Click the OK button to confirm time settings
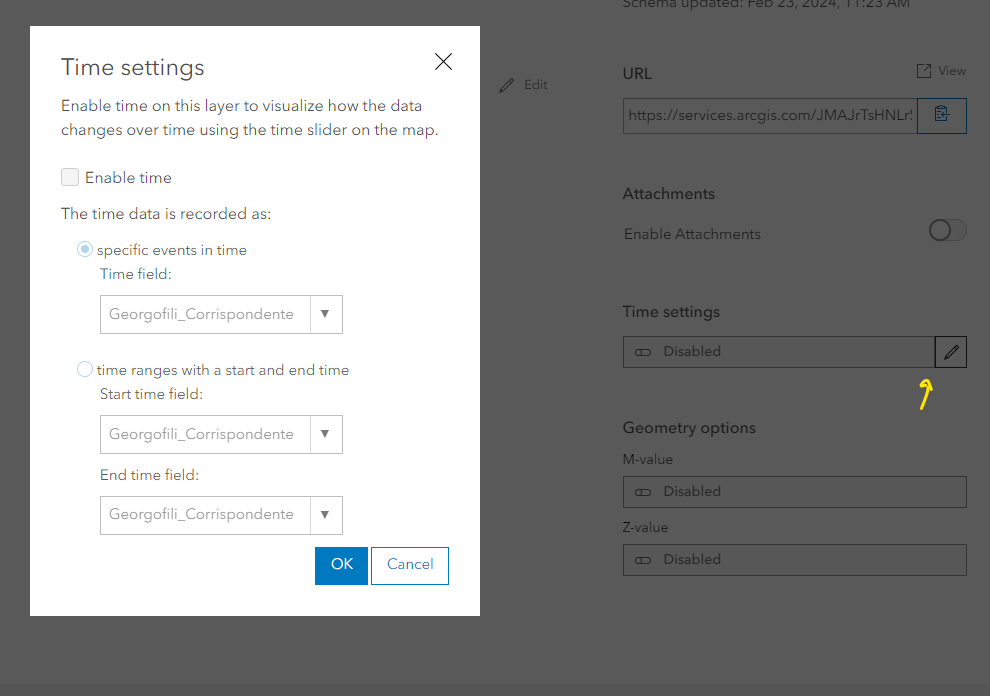Image resolution: width=990 pixels, height=696 pixels. 339,565
